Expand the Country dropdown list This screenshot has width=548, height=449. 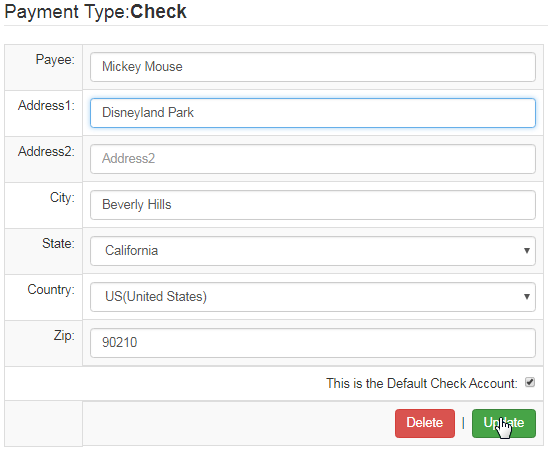point(313,297)
